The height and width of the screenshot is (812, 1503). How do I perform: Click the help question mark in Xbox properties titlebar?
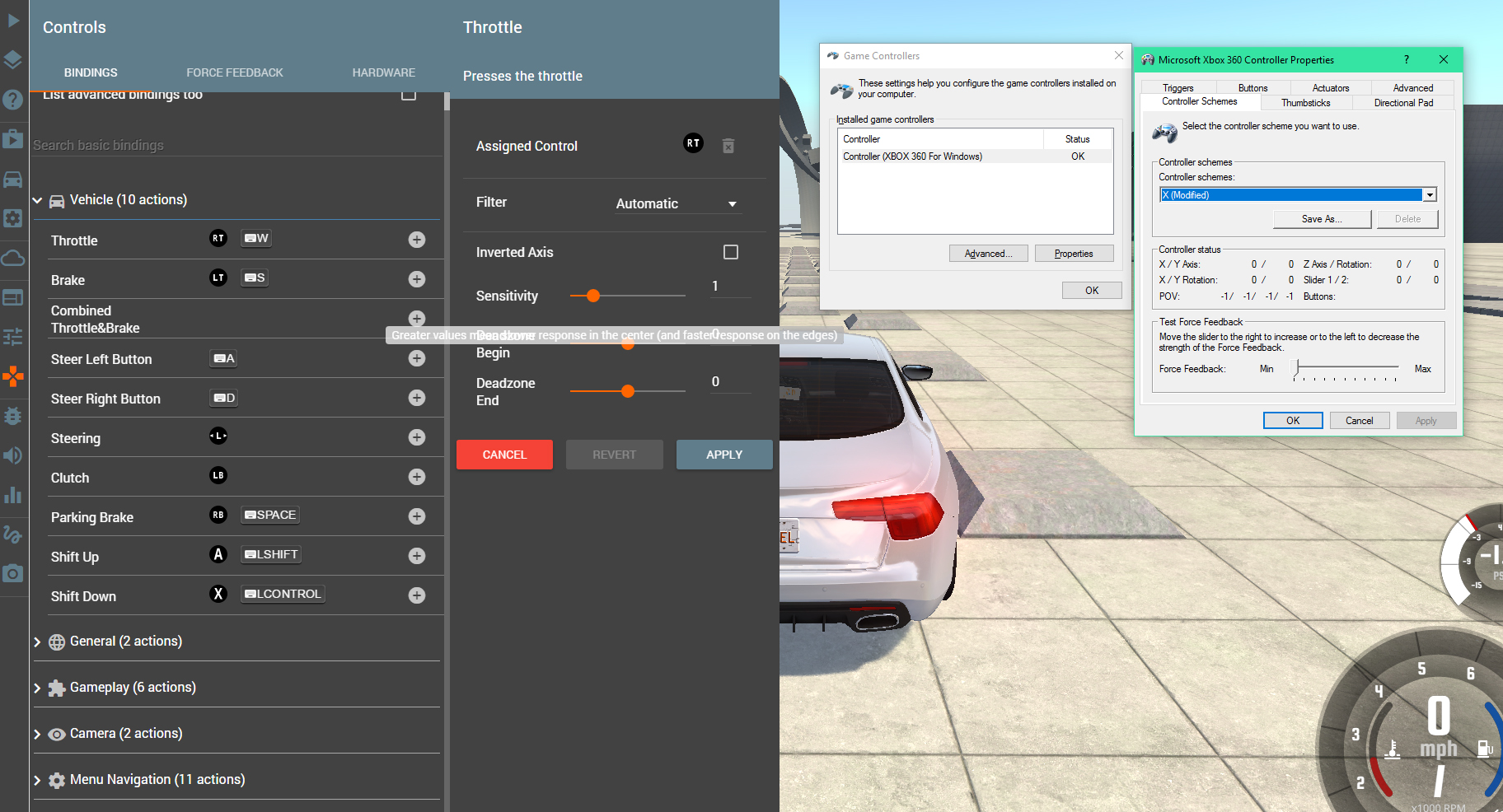click(1407, 59)
